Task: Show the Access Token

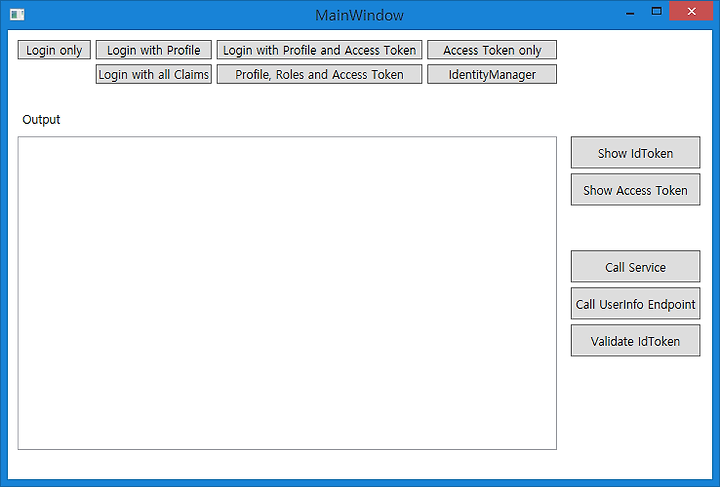Action: tap(636, 190)
